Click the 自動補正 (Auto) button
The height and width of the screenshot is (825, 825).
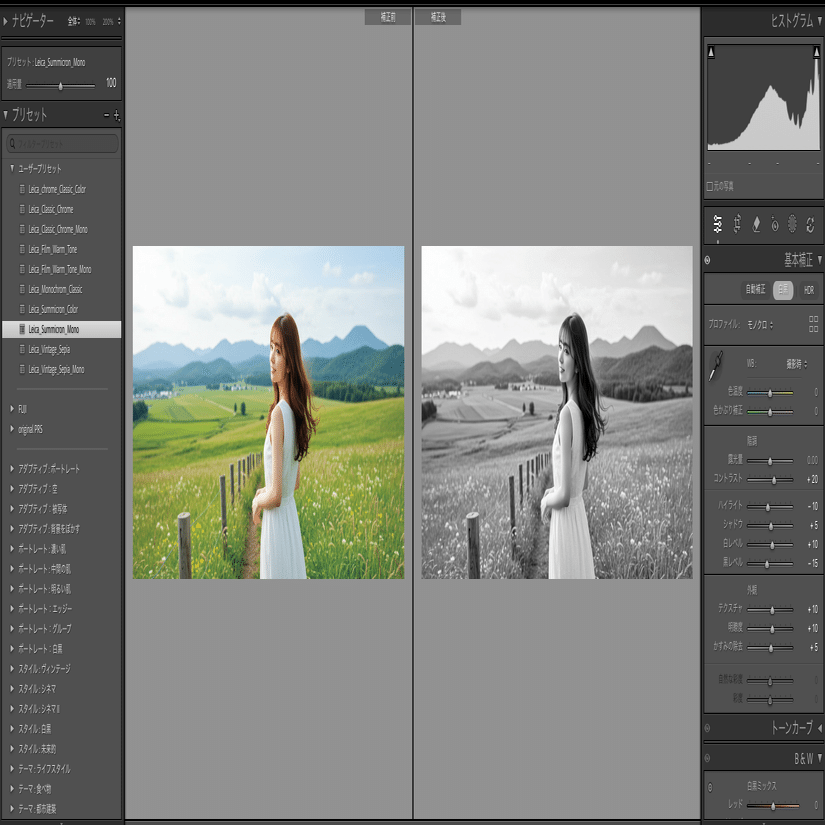click(x=755, y=289)
